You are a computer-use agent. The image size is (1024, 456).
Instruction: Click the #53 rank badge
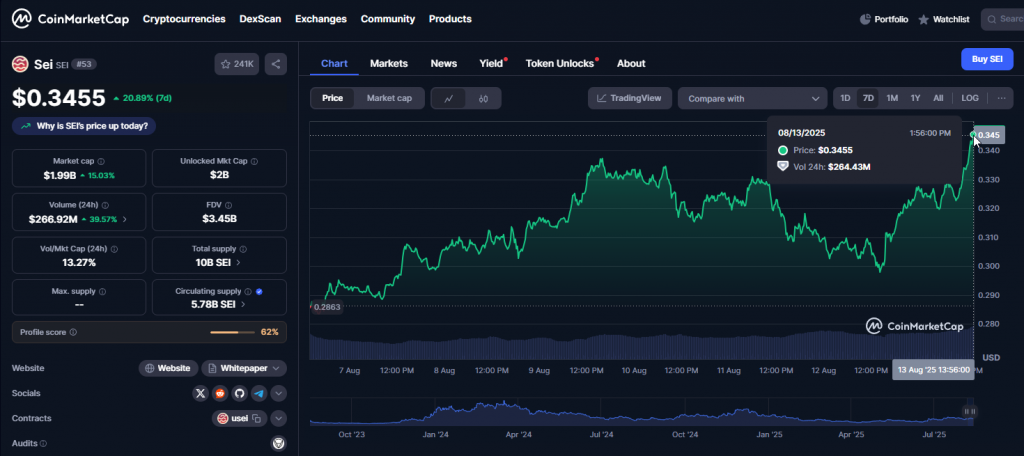pyautogui.click(x=83, y=64)
